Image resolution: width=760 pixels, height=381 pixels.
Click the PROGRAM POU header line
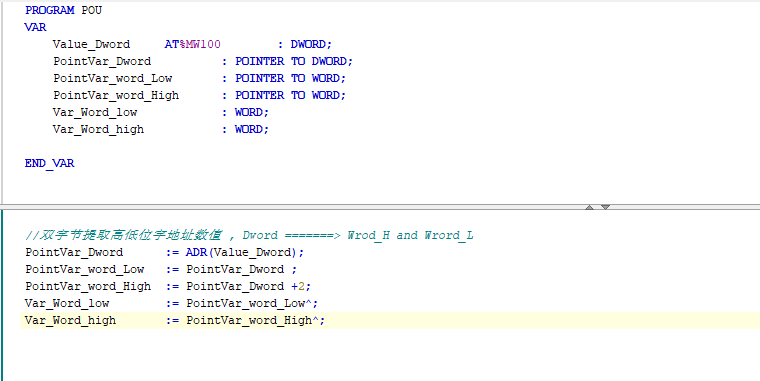[x=63, y=10]
